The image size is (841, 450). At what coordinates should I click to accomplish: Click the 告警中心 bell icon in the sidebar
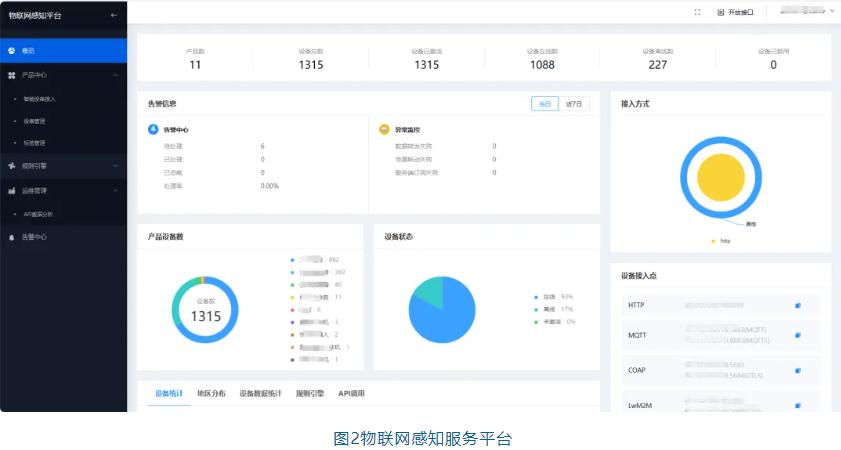[12, 237]
